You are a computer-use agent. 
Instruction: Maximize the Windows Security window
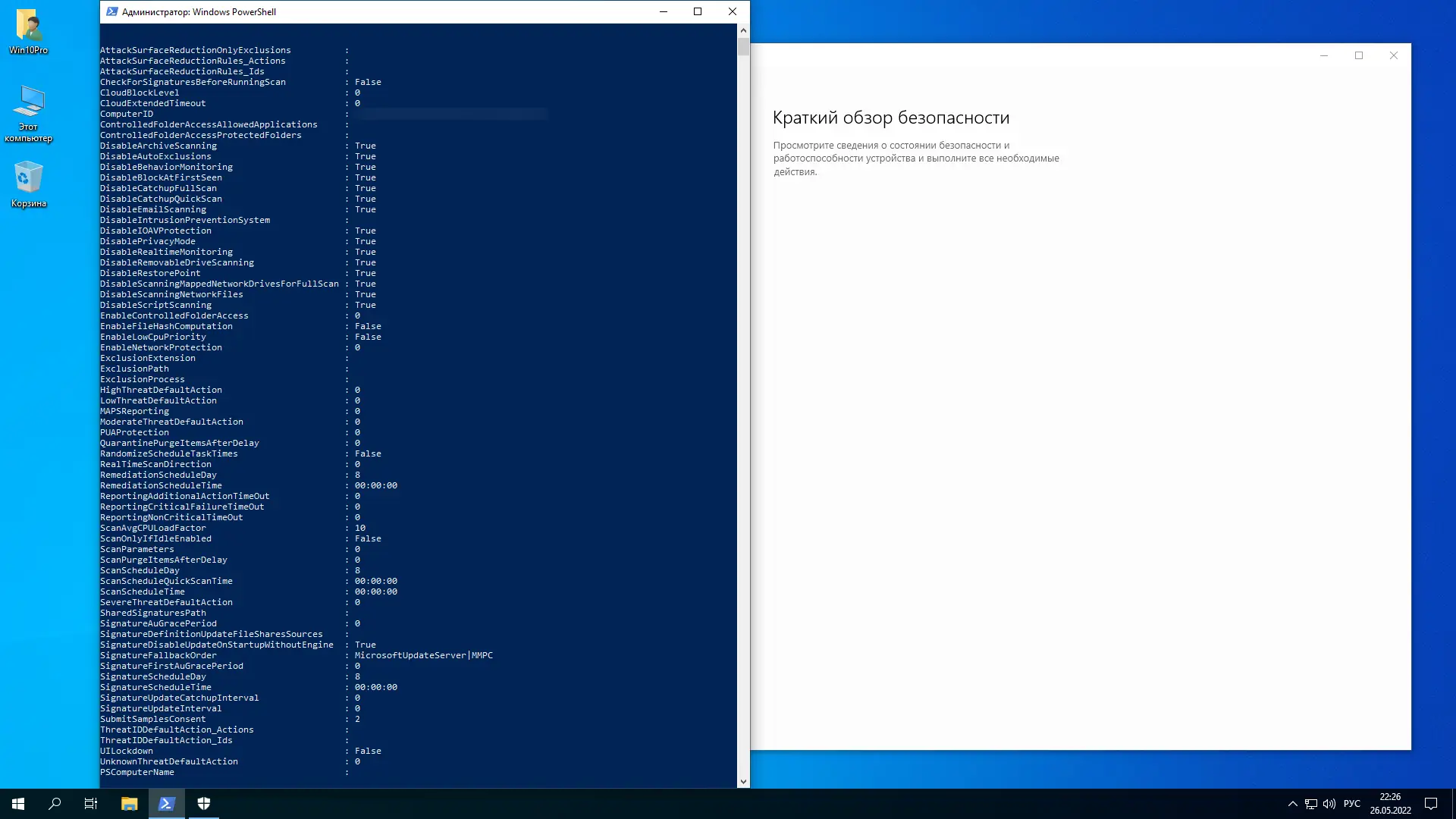pyautogui.click(x=1359, y=55)
